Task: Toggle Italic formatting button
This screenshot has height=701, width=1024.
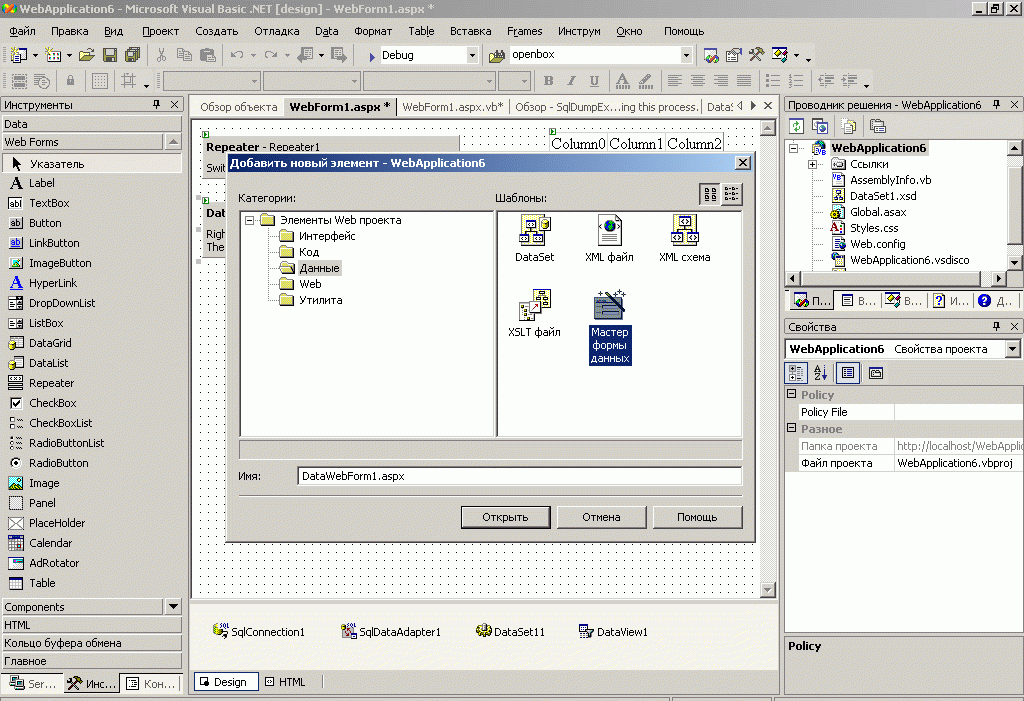Action: coord(571,81)
